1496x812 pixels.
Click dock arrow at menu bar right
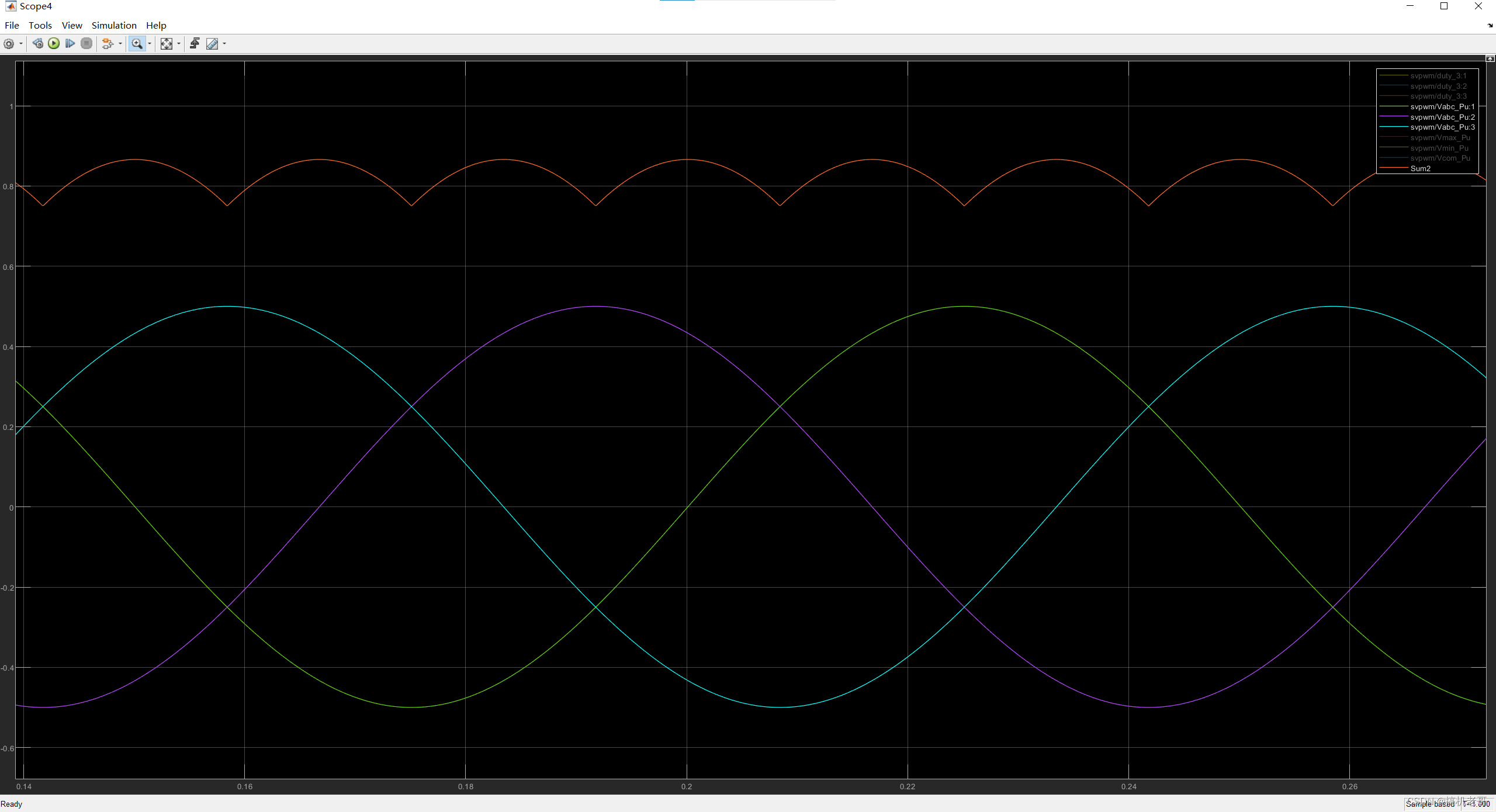point(1490,25)
